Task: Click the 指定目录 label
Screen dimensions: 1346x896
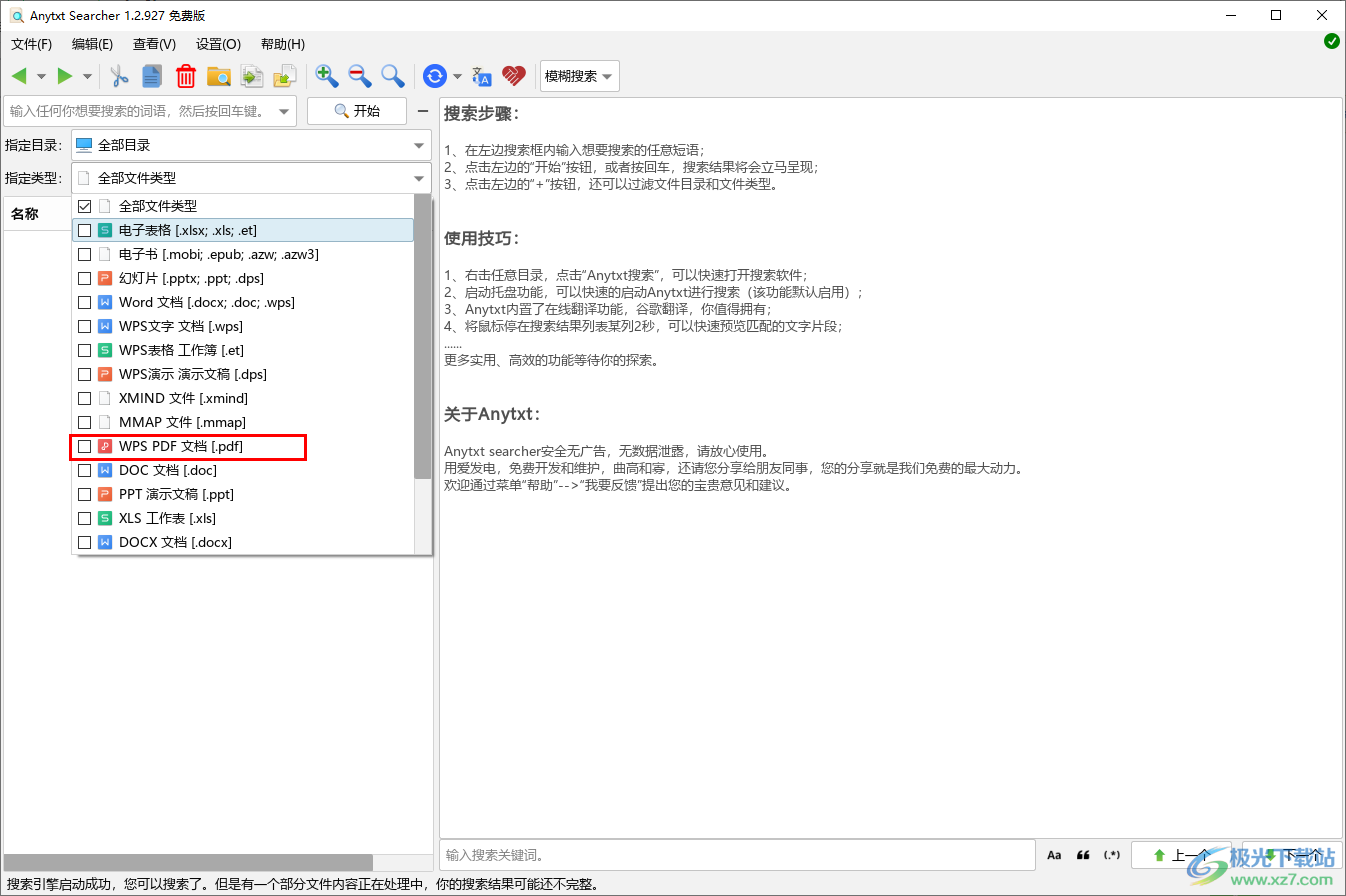Action: [x=33, y=146]
